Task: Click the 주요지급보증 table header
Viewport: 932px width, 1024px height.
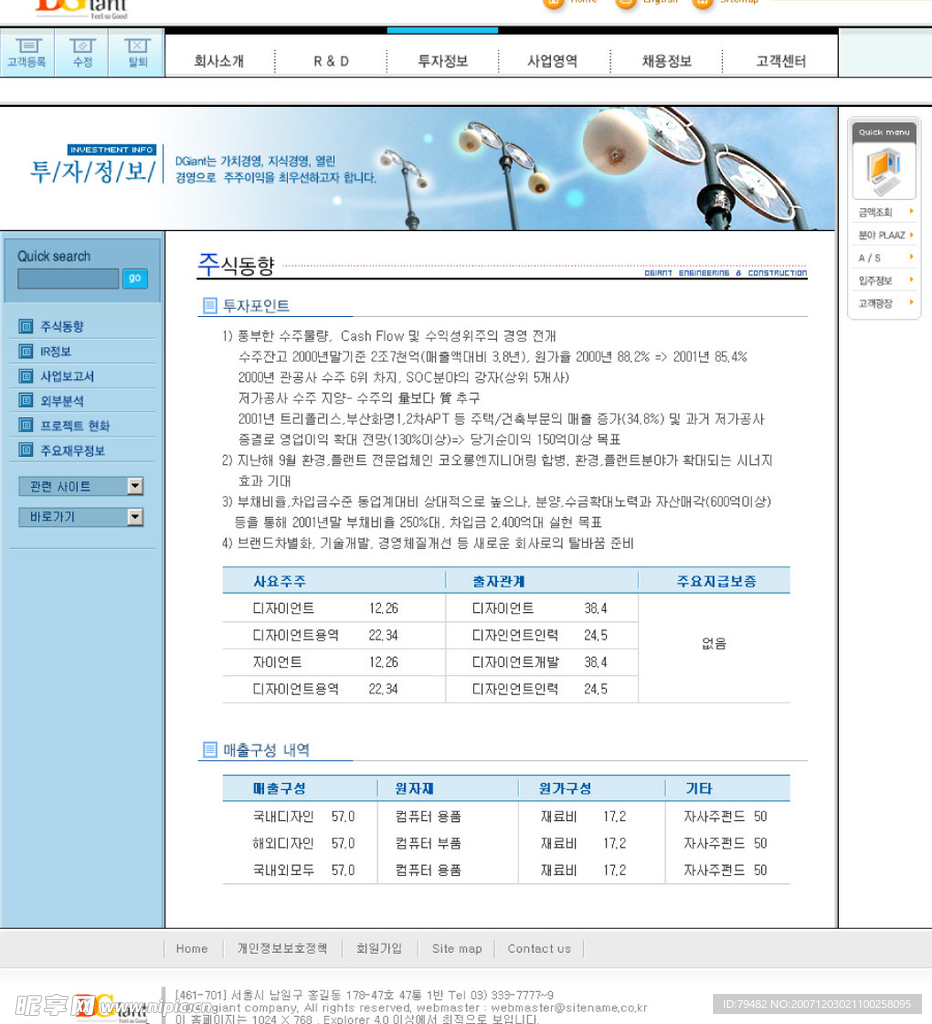Action: tap(716, 581)
